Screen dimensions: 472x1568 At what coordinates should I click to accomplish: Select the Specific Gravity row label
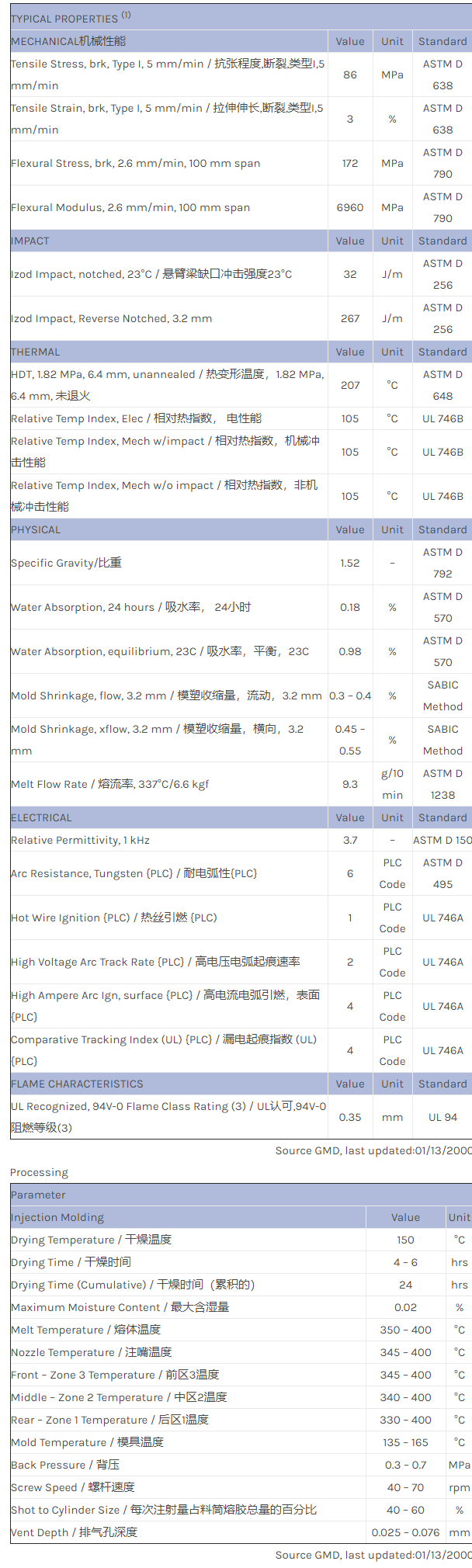pyautogui.click(x=66, y=563)
